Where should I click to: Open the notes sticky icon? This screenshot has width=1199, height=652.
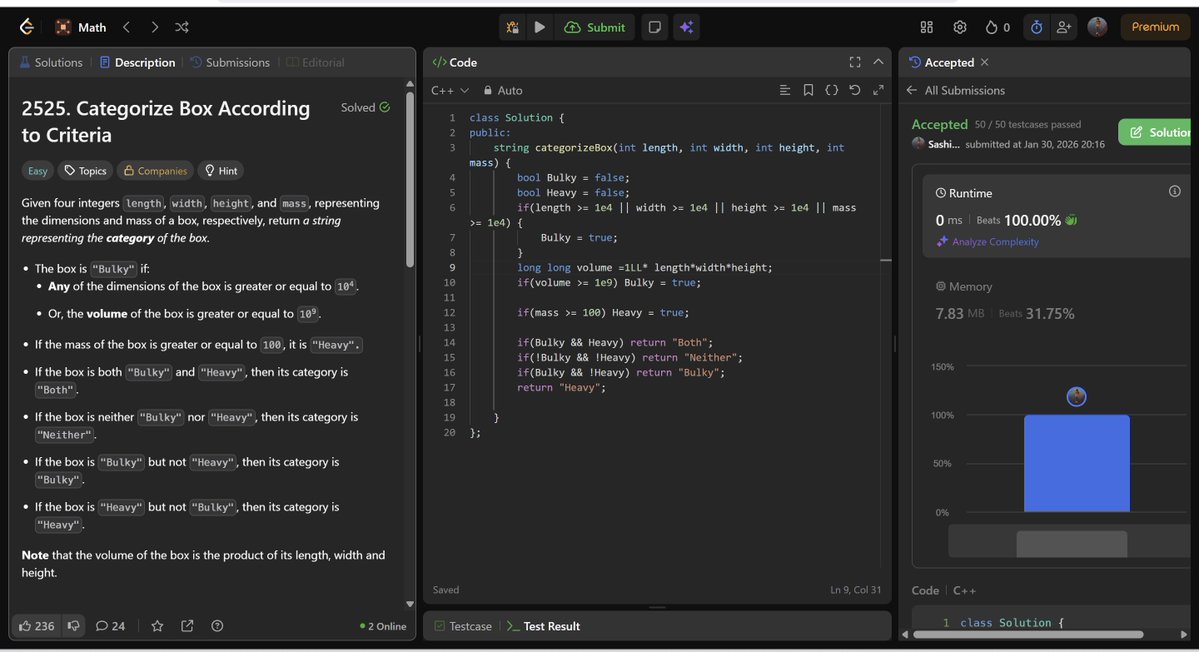[x=655, y=28]
